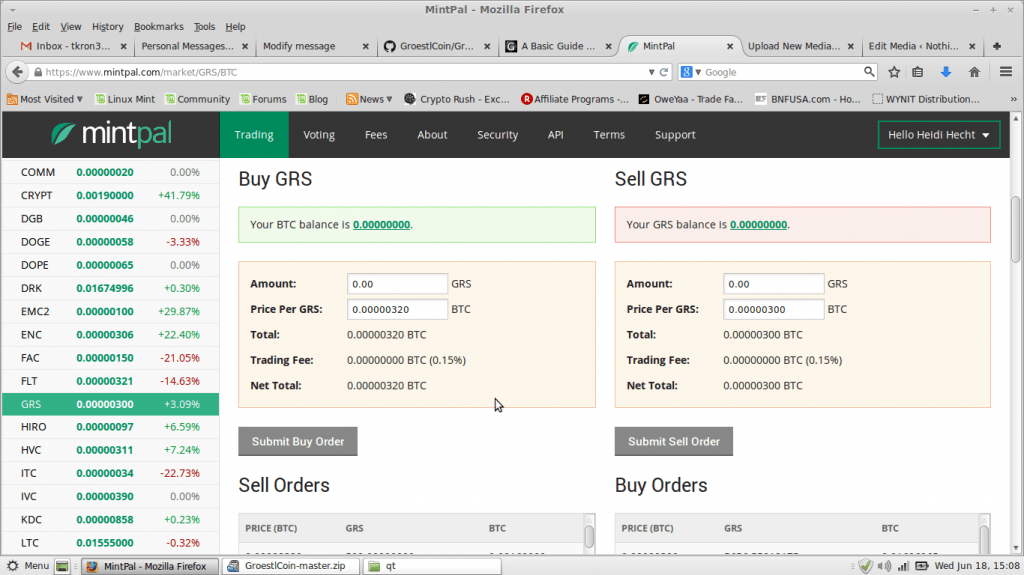This screenshot has width=1024, height=575.
Task: Open the OweYaa bookmark
Action: tap(691, 99)
